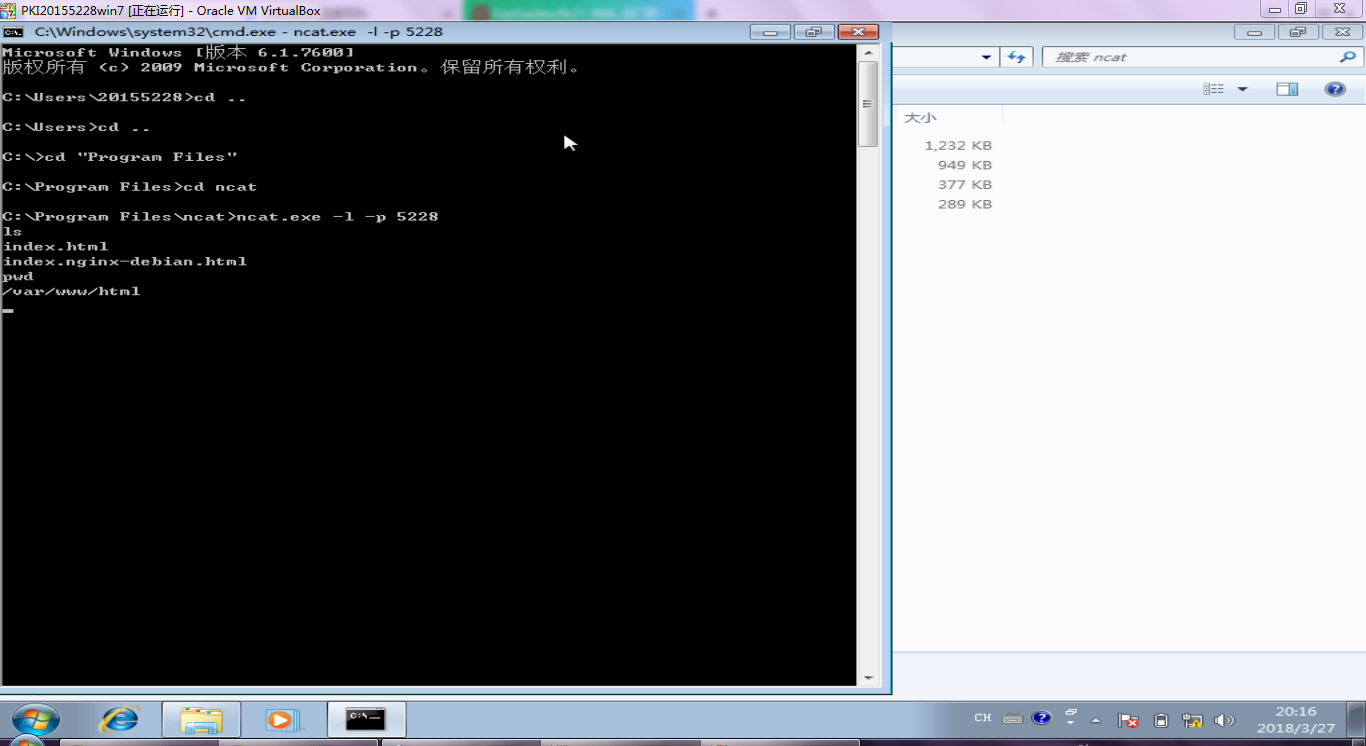Maximize the cmd.exe ncat window
This screenshot has height=746, width=1366.
point(813,32)
